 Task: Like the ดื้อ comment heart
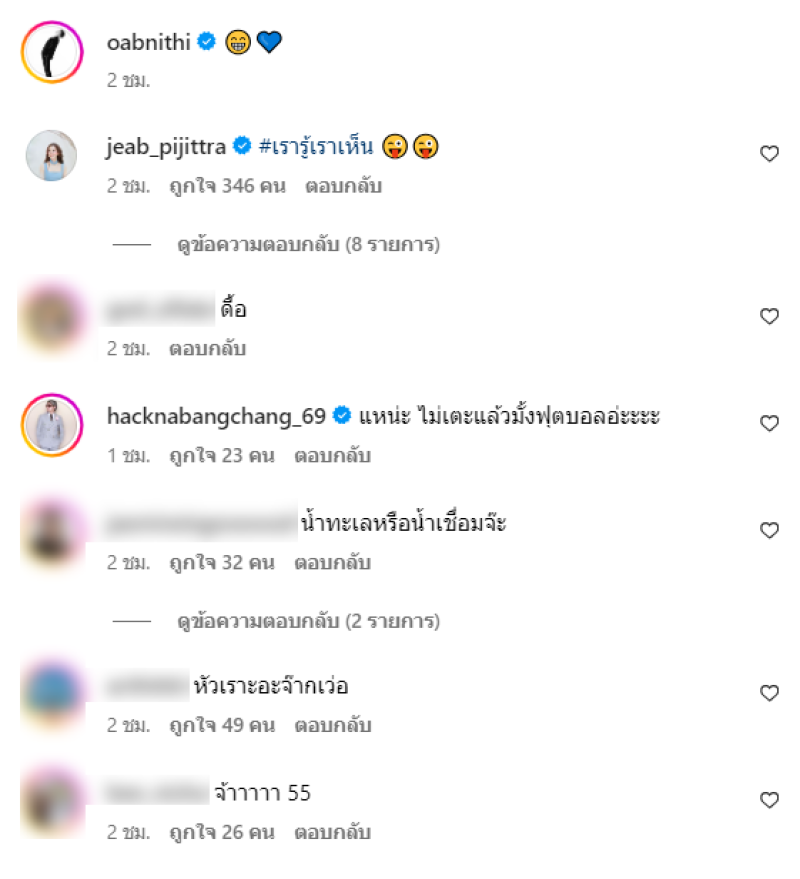[x=769, y=316]
